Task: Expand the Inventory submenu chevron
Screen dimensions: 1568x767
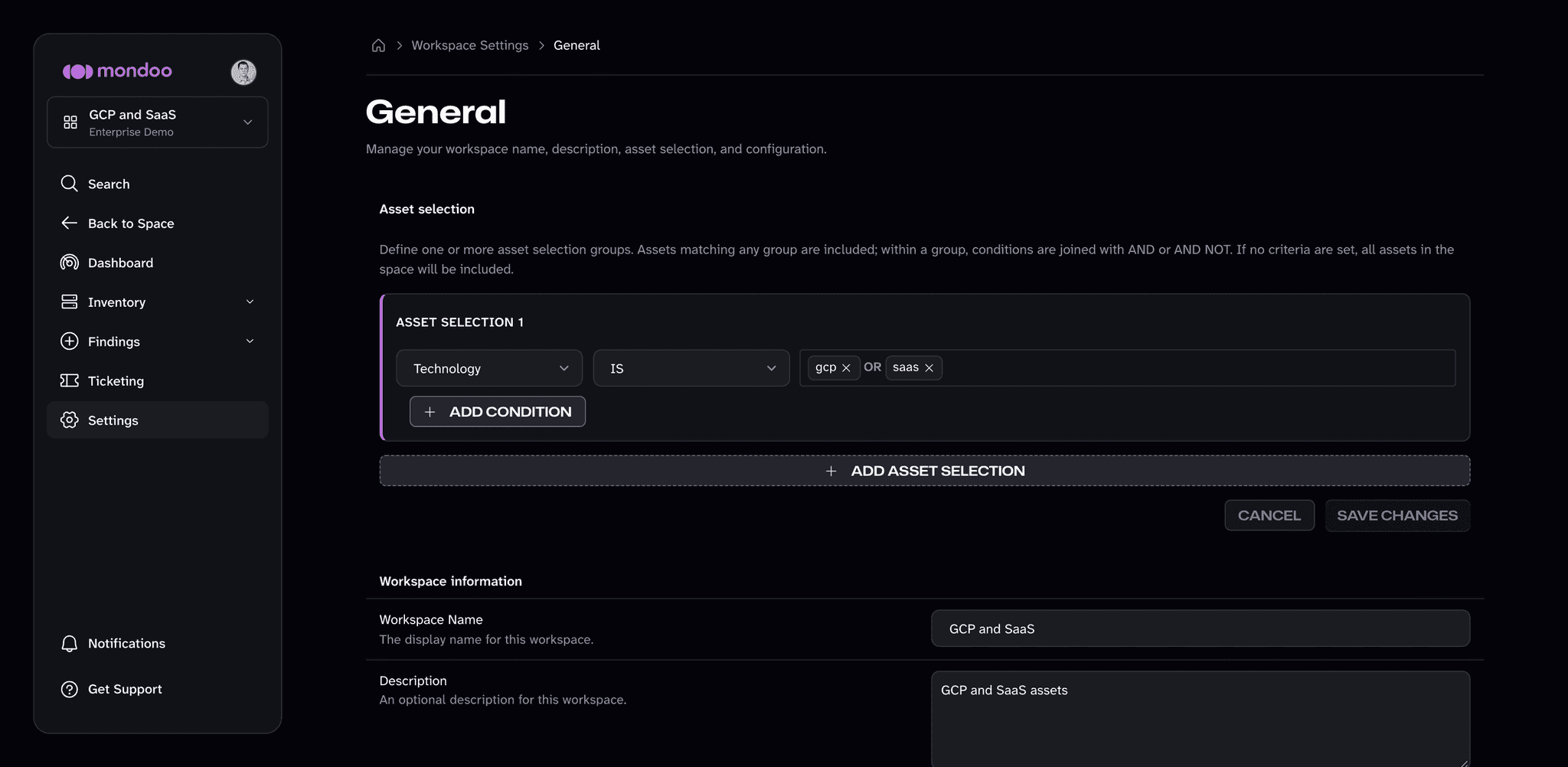Action: tap(250, 302)
